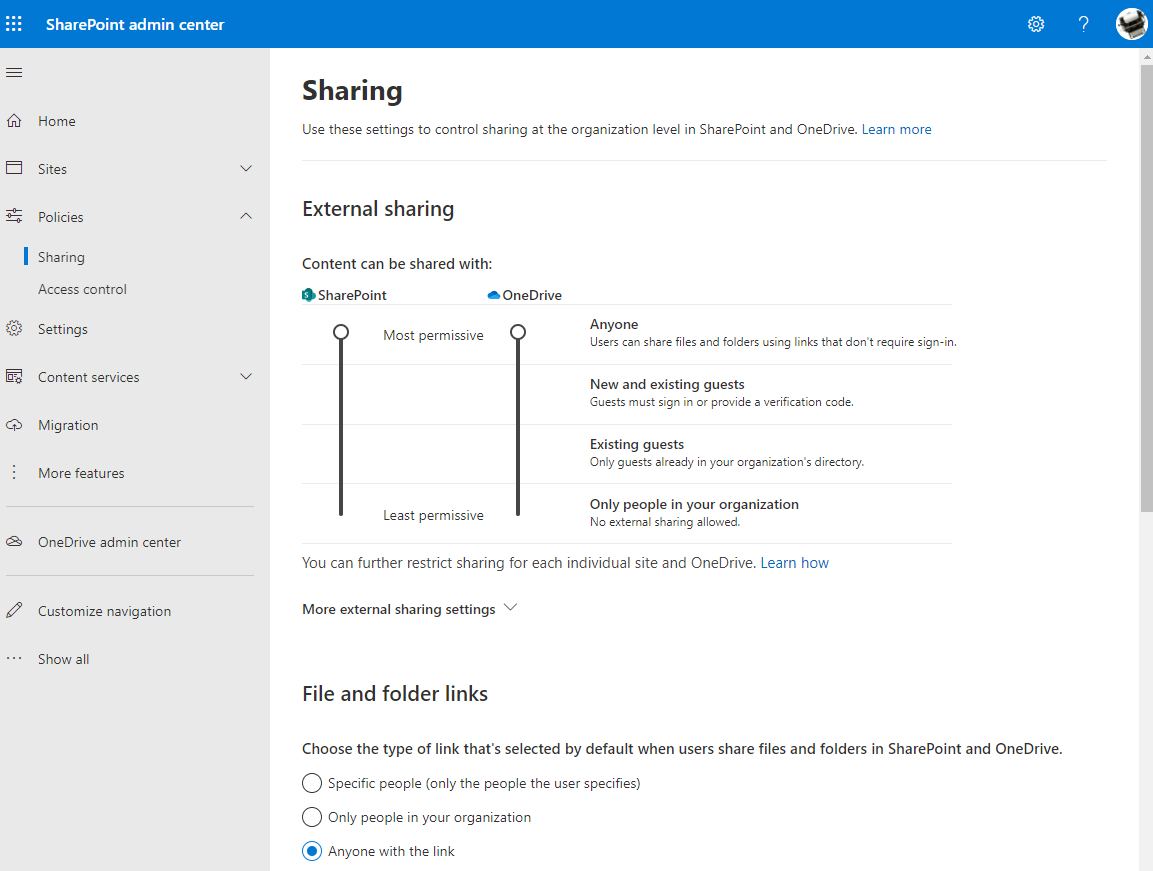Click the Content services icon
Image resolution: width=1153 pixels, height=871 pixels.
click(x=14, y=377)
